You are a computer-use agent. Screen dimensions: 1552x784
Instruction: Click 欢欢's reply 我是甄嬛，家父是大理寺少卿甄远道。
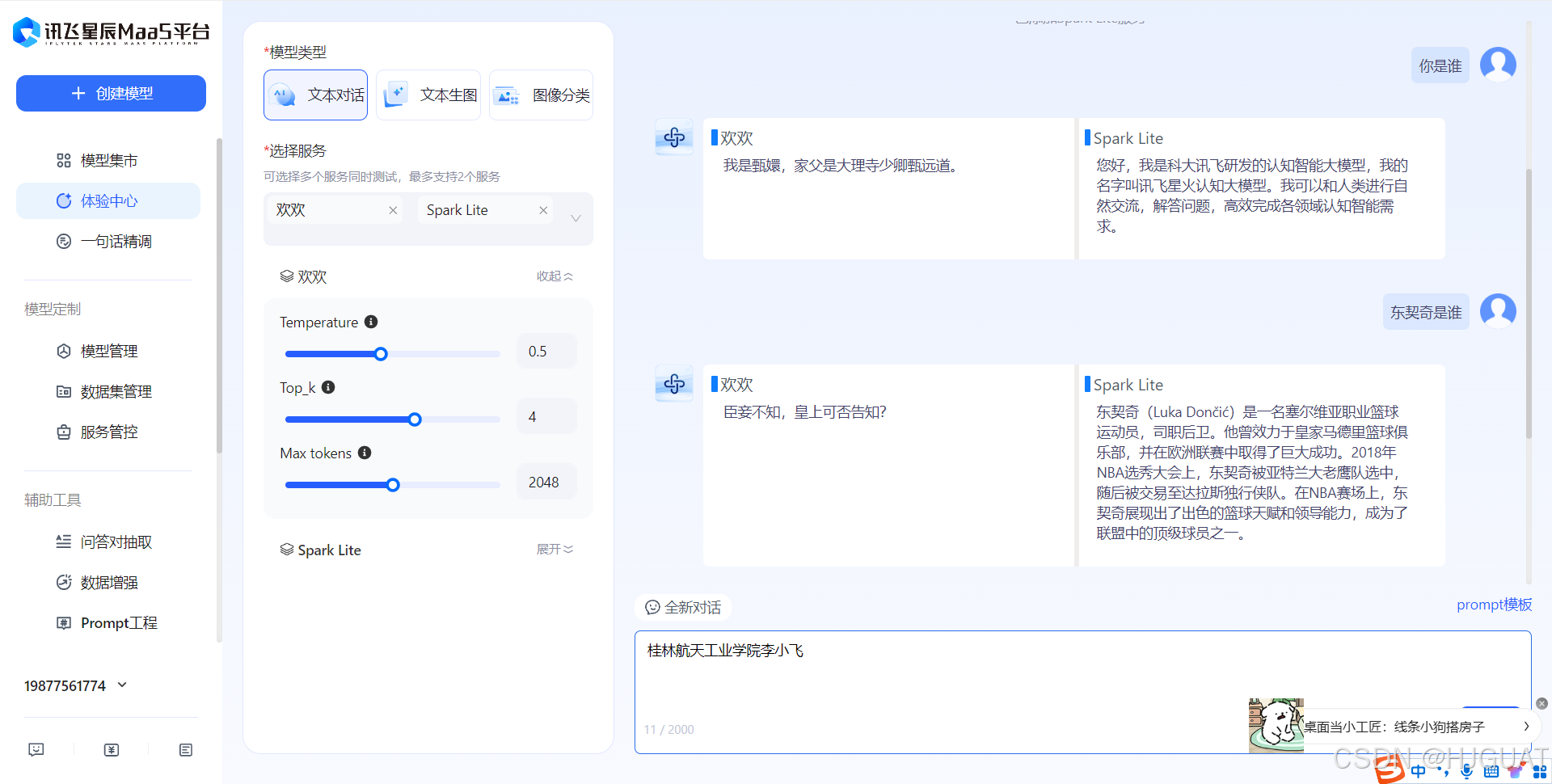[842, 166]
